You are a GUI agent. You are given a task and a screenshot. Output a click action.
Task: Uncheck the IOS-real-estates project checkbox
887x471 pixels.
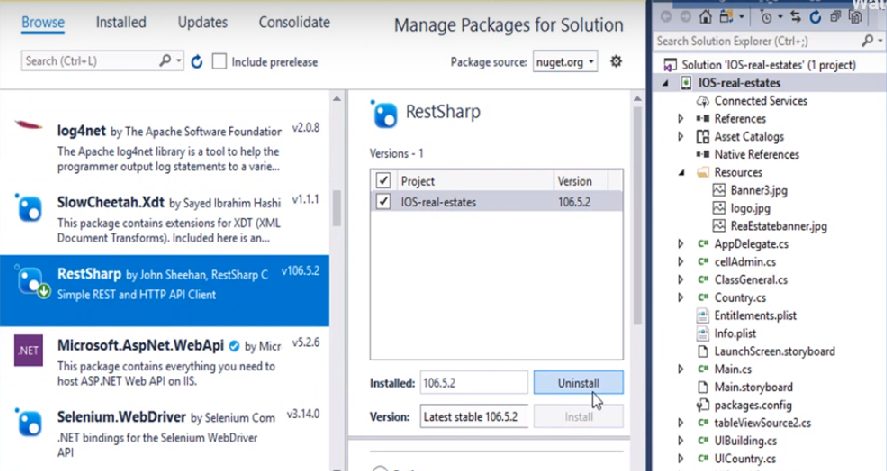tap(383, 201)
